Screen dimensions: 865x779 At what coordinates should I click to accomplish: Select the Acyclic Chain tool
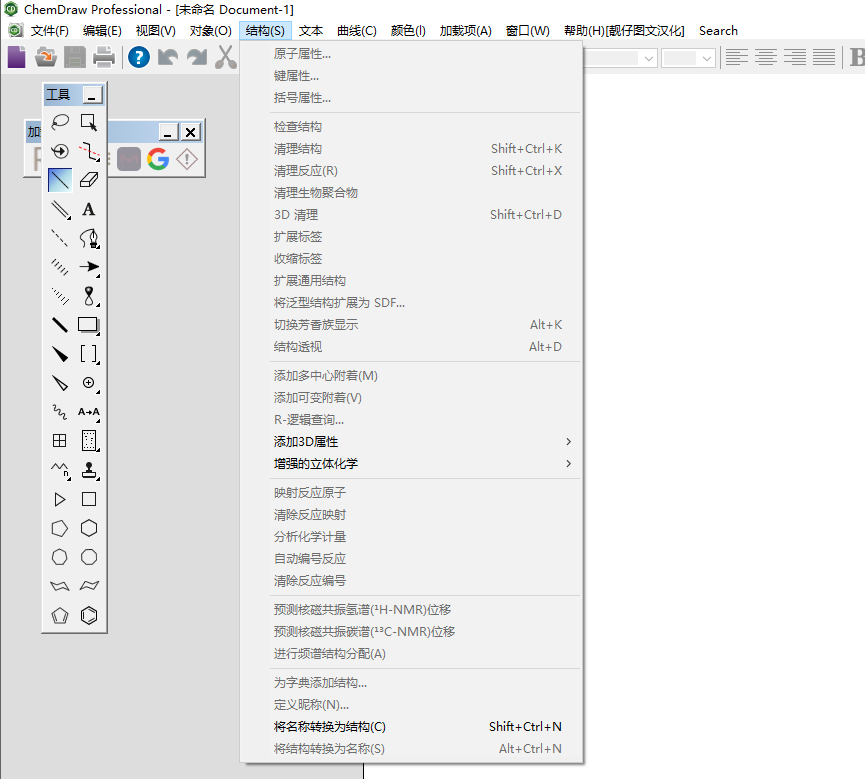pyautogui.click(x=60, y=470)
